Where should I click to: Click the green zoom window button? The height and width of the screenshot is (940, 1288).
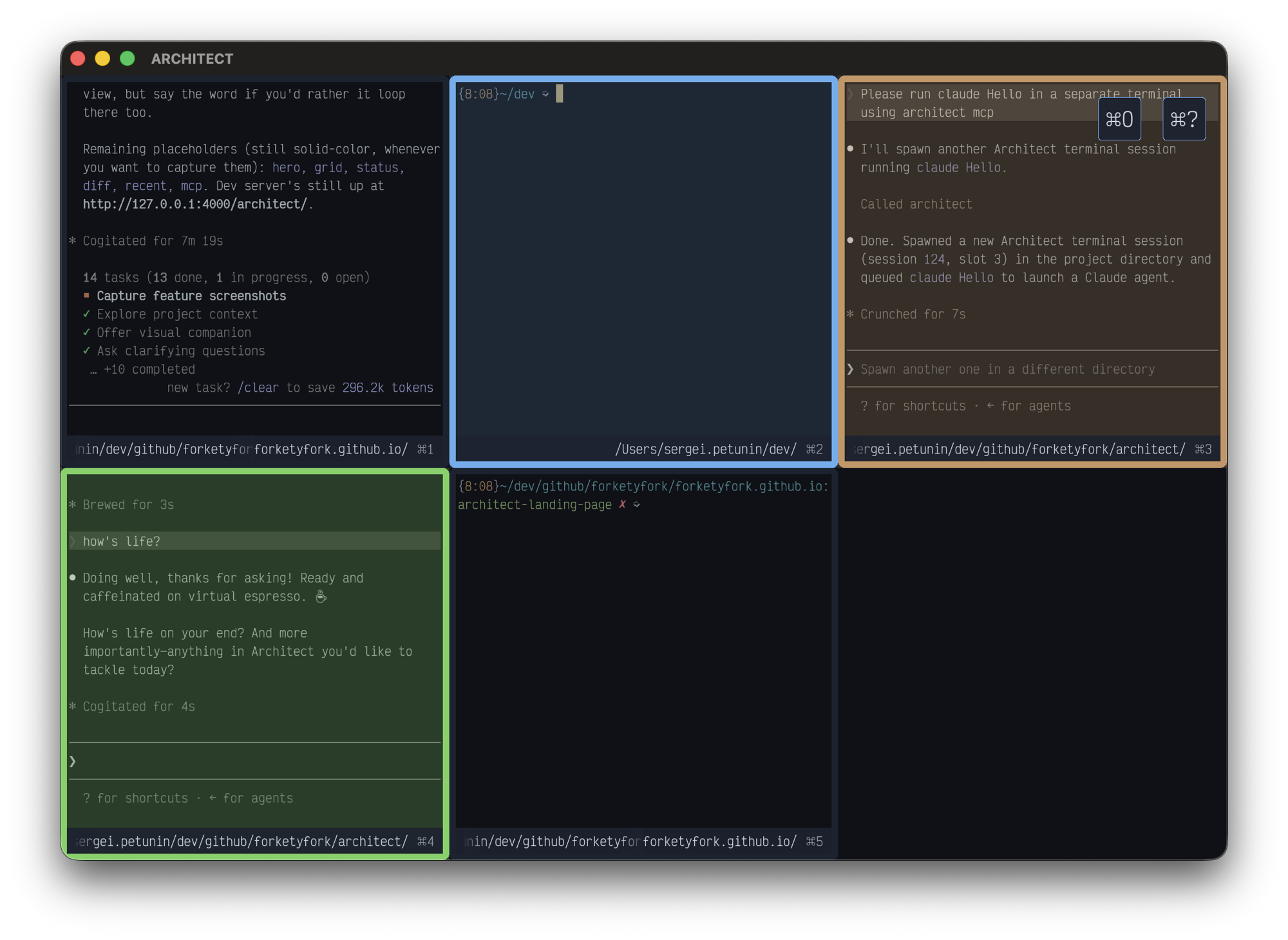[x=128, y=59]
